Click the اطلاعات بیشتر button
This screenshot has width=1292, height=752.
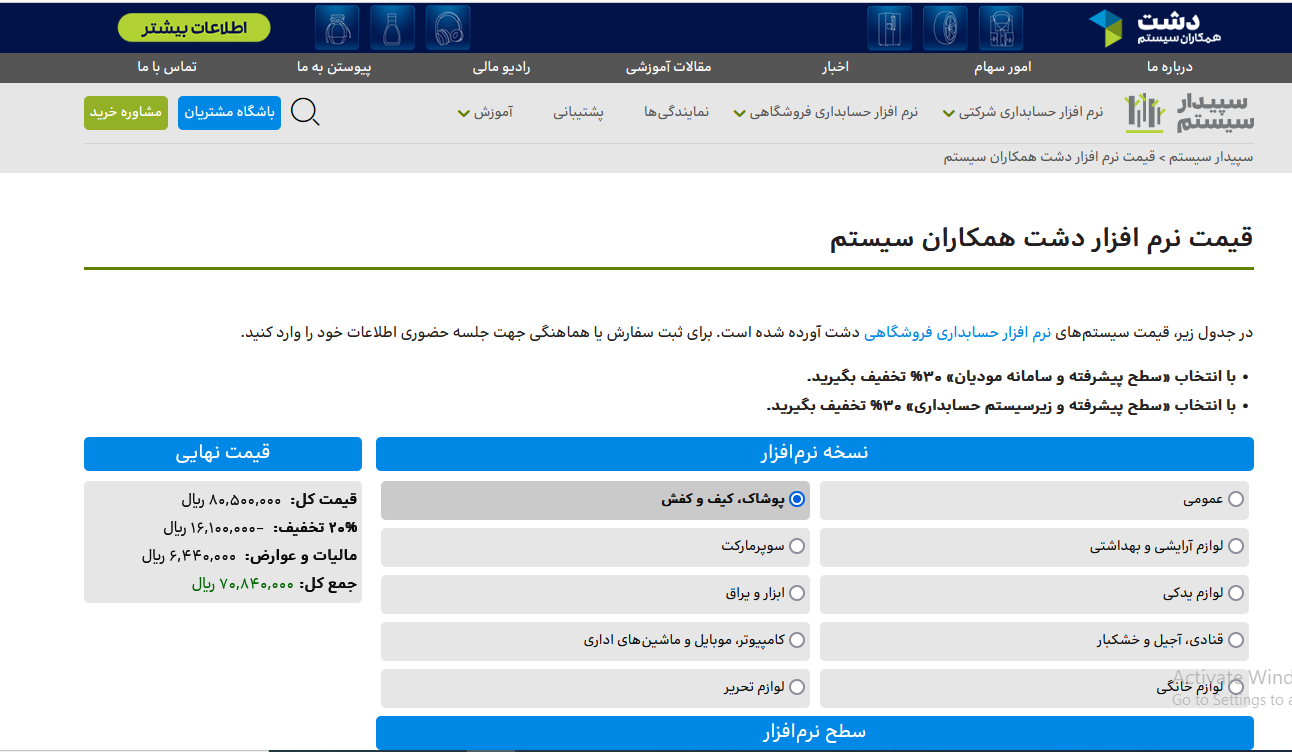point(194,27)
